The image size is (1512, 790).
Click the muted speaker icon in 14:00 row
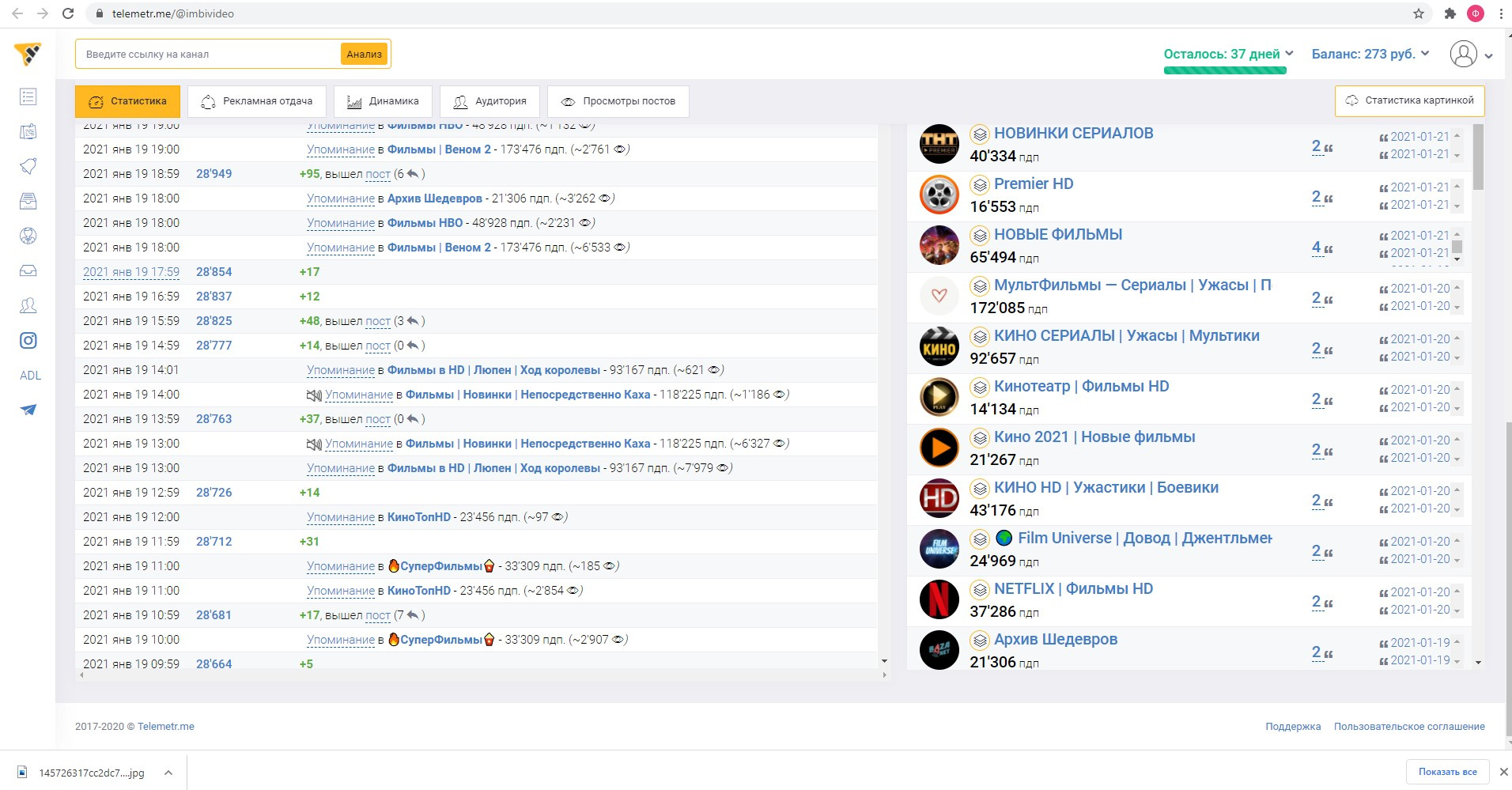coord(314,395)
